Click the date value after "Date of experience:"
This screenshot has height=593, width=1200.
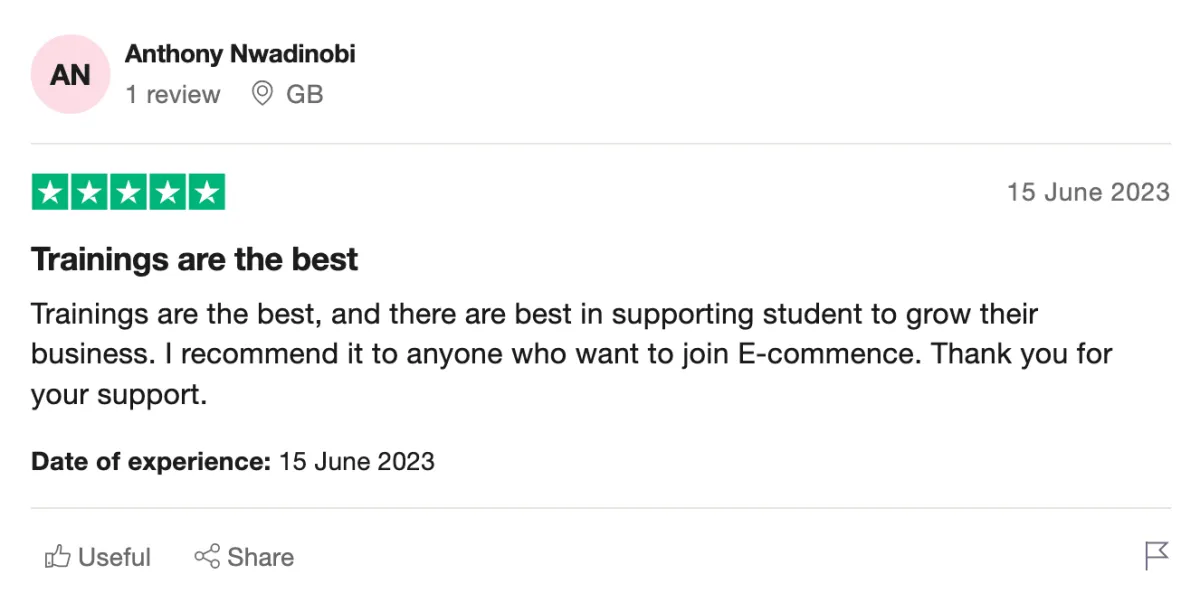click(357, 462)
